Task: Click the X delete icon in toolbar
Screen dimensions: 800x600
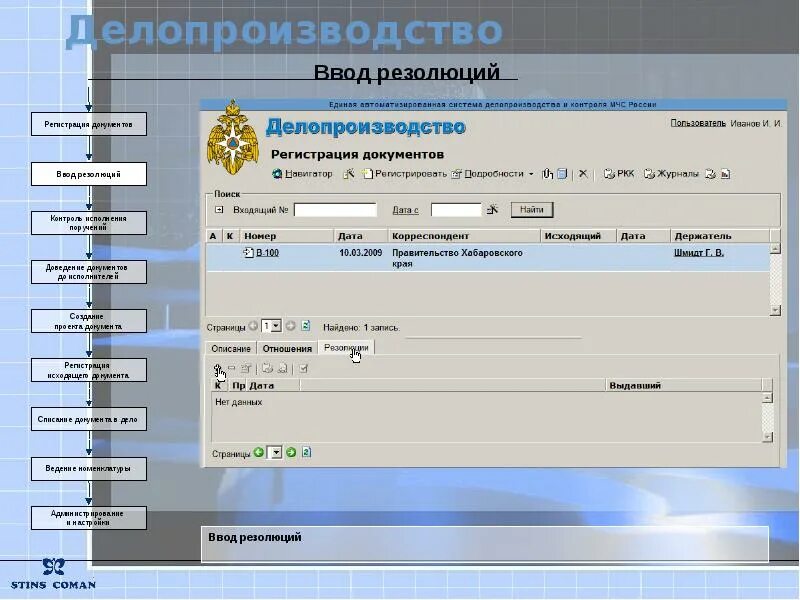Action: (583, 174)
